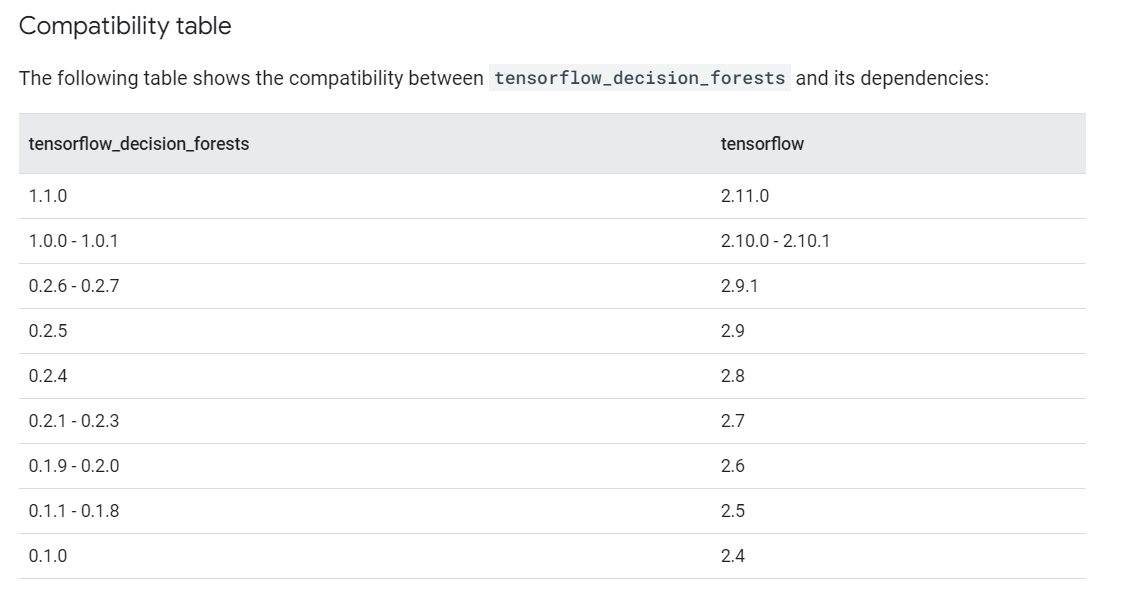Screen dimensions: 1132x599
Task: Click the tensorflow_decision_forests column header
Action: [x=139, y=144]
